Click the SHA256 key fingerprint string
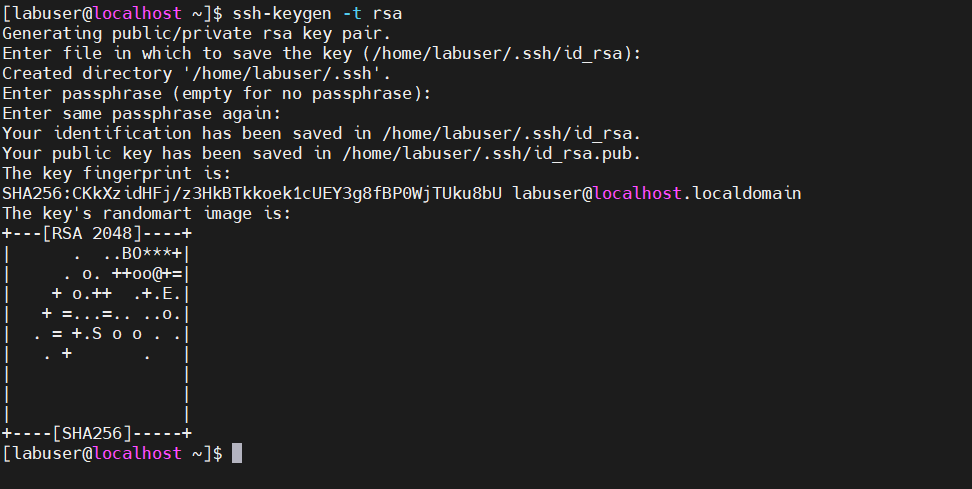The width and height of the screenshot is (972, 489). [252, 193]
